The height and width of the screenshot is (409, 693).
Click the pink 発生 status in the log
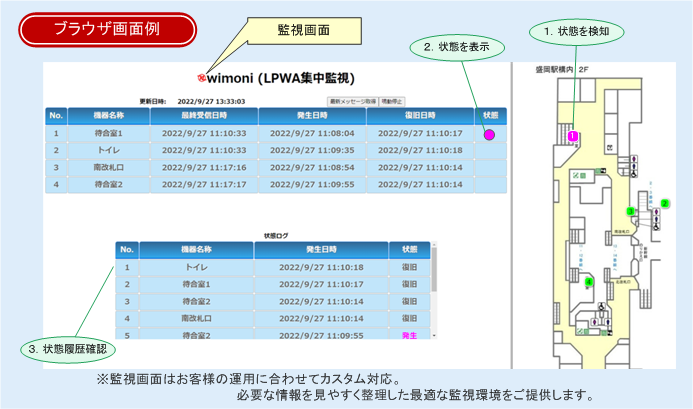[409, 335]
